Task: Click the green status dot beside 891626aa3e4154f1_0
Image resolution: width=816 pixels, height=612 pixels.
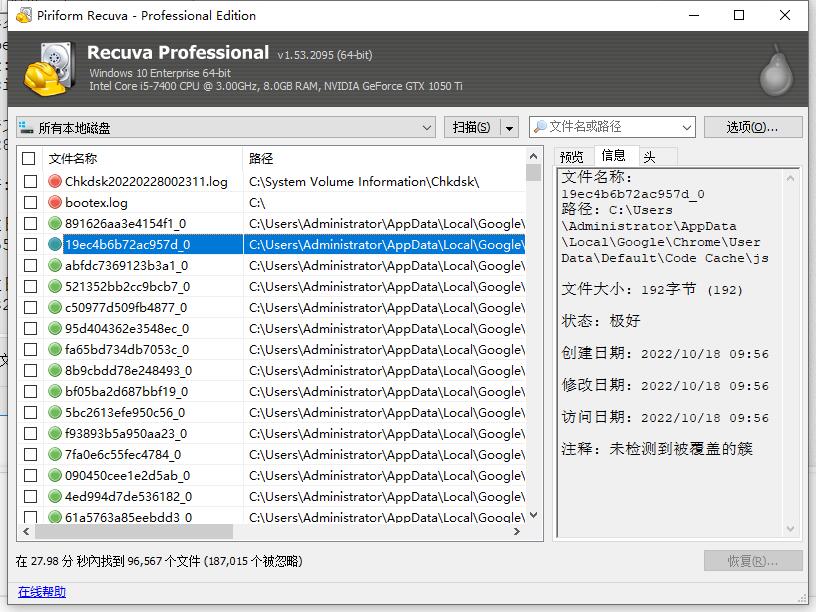Action: coord(55,223)
